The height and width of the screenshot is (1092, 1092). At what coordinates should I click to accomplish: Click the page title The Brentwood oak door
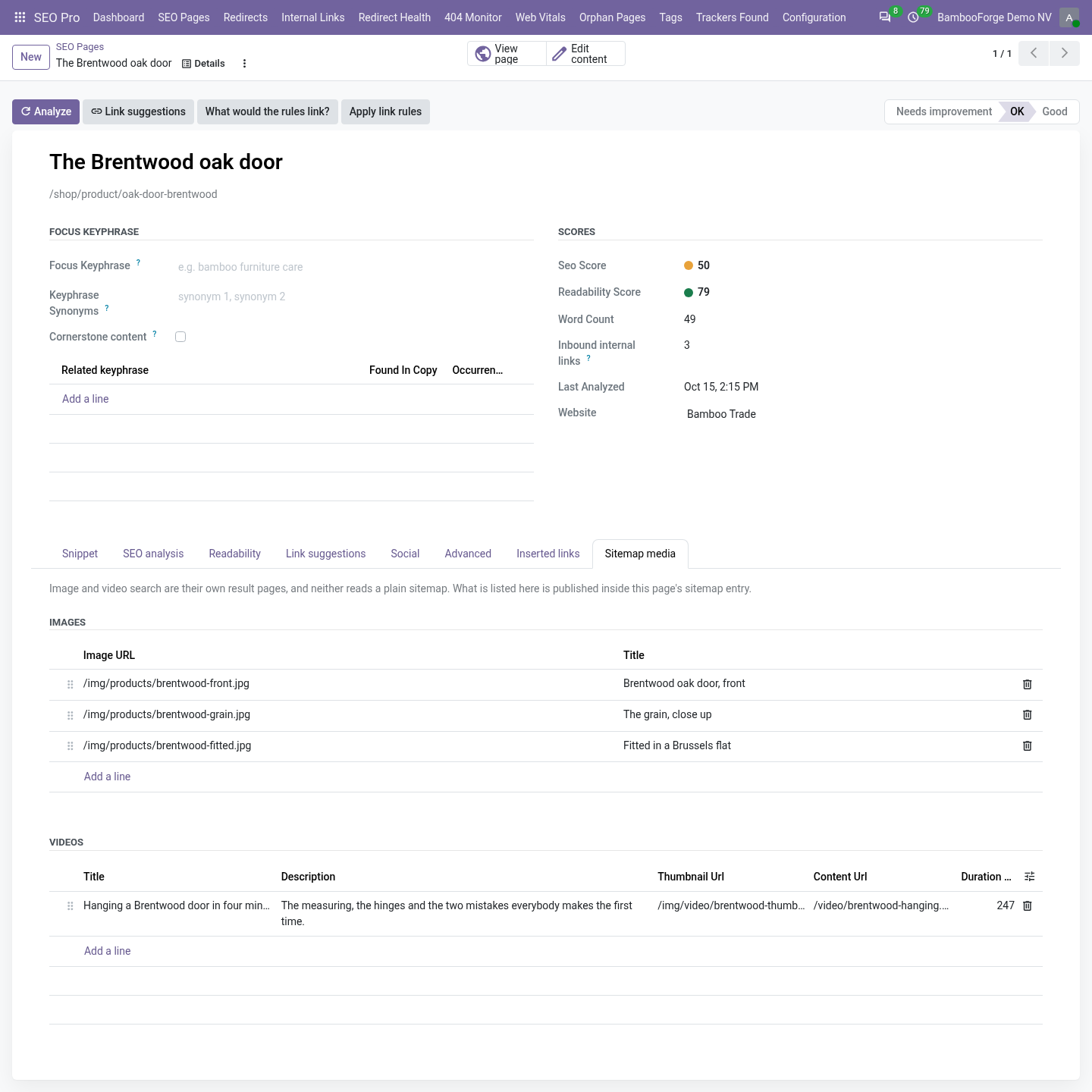(166, 162)
